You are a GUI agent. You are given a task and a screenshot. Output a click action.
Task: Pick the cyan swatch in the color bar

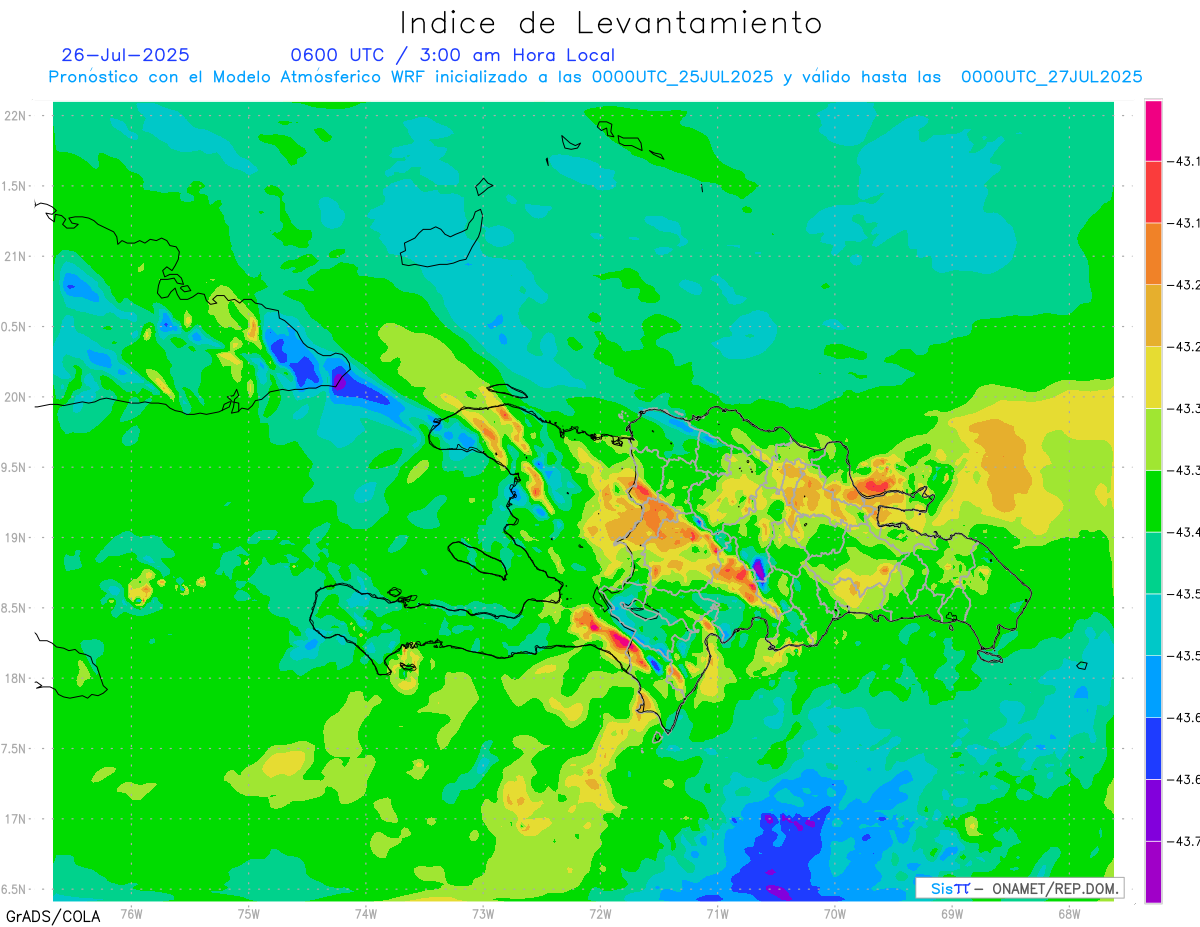(x=1153, y=624)
